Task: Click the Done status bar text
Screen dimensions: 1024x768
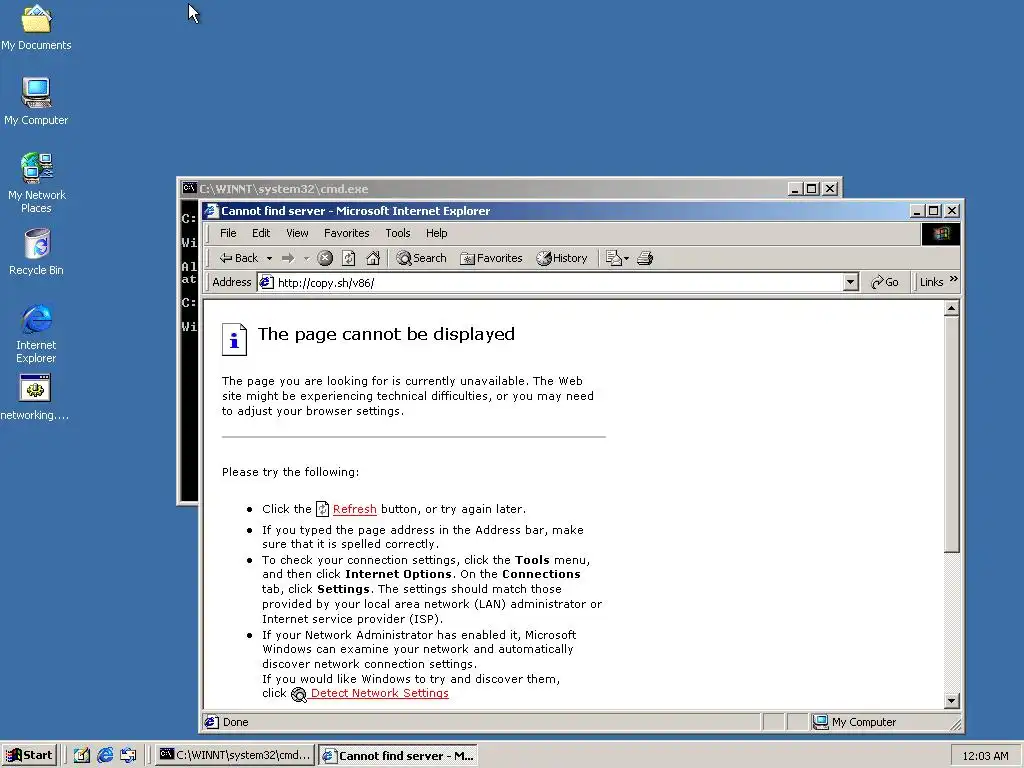Action: click(235, 722)
